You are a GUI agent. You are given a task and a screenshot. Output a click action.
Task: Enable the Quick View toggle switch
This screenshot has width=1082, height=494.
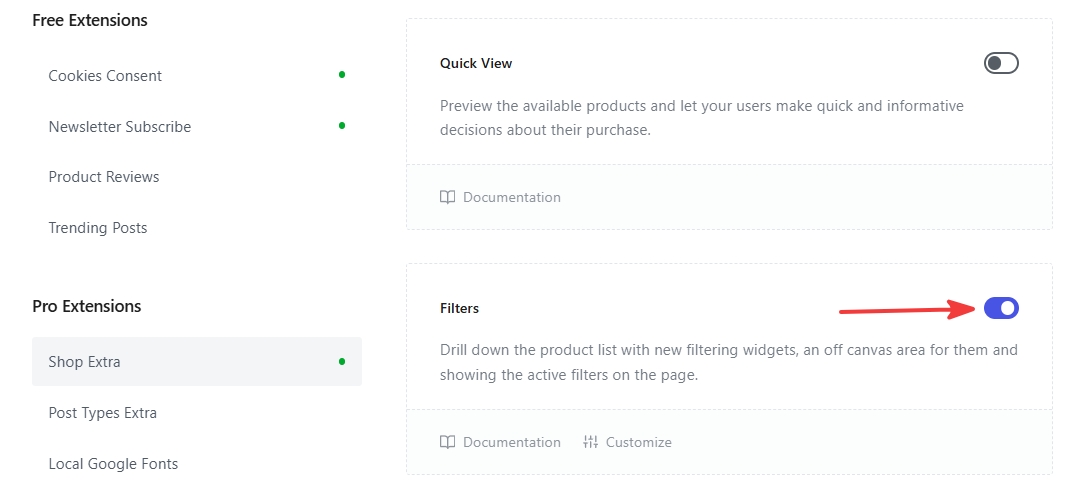click(1001, 63)
